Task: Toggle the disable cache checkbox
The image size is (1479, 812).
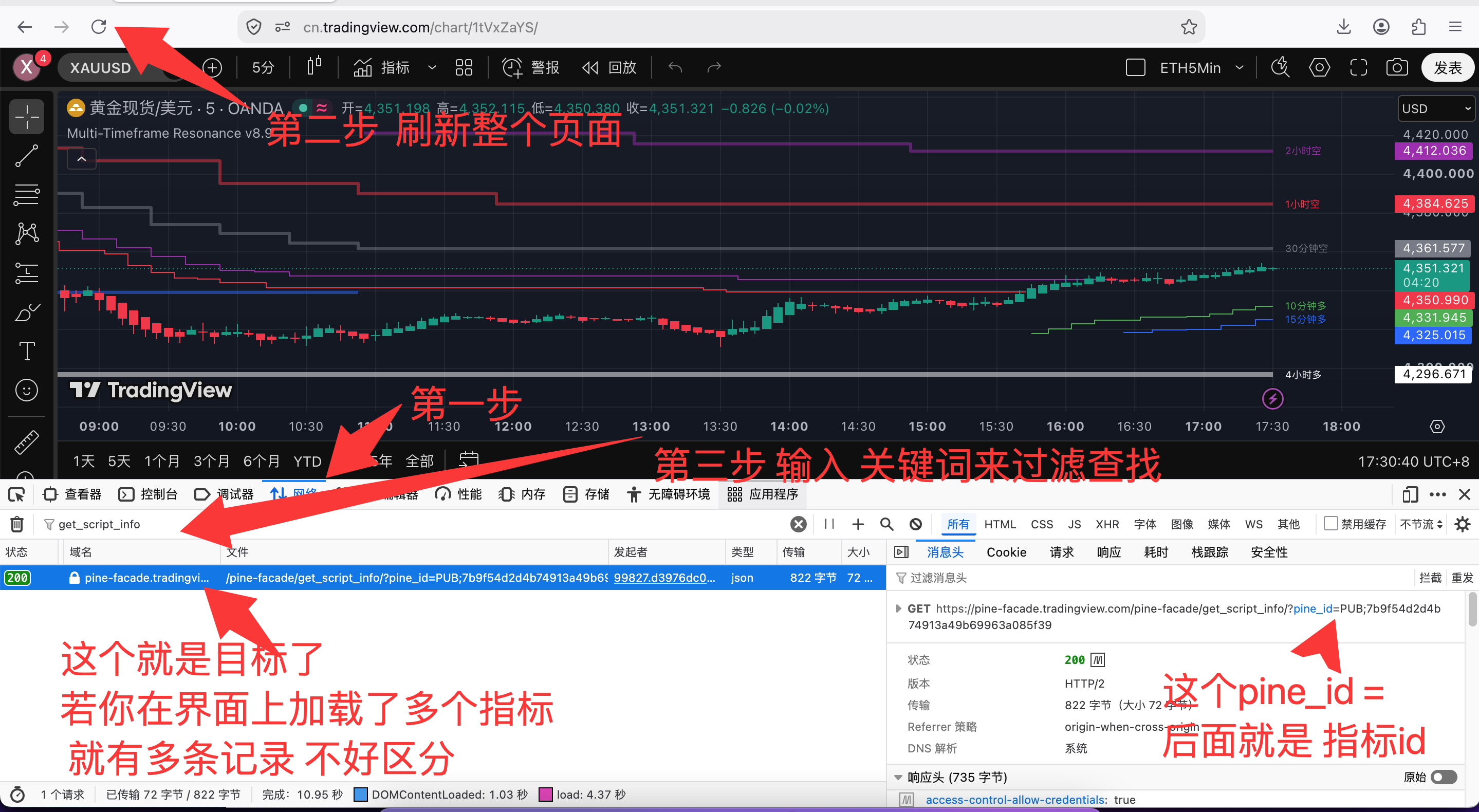Action: [1330, 523]
